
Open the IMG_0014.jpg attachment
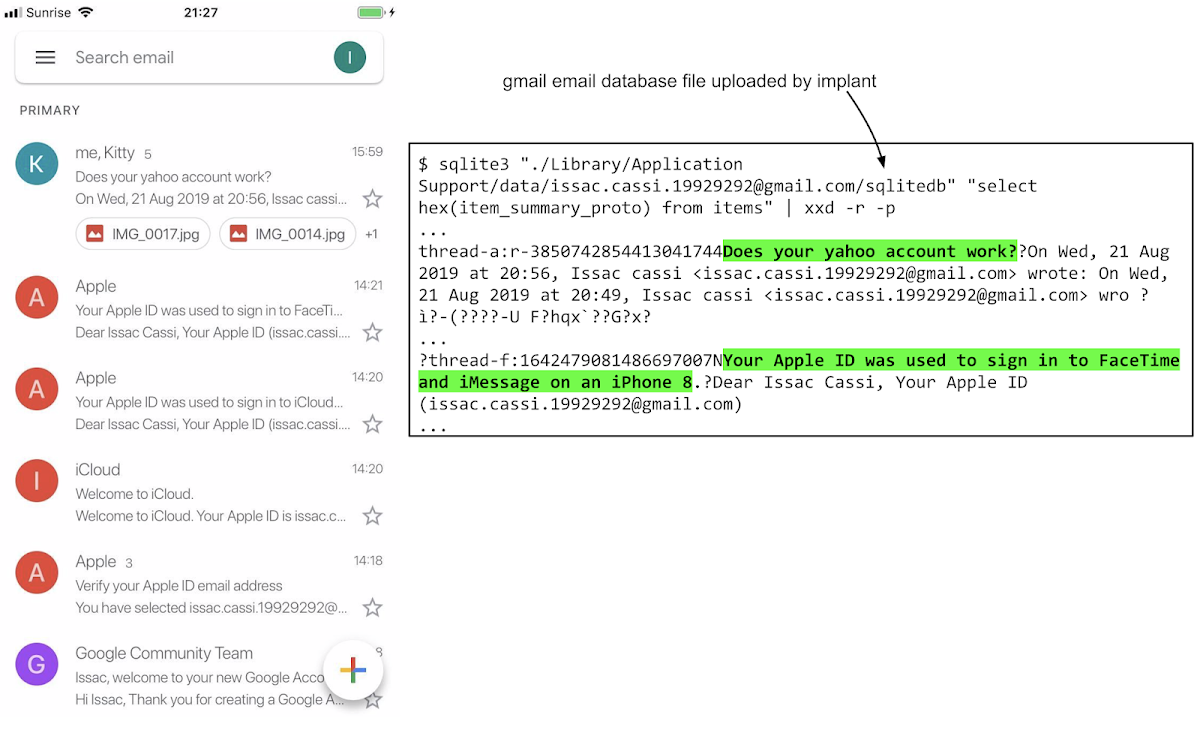click(x=287, y=233)
